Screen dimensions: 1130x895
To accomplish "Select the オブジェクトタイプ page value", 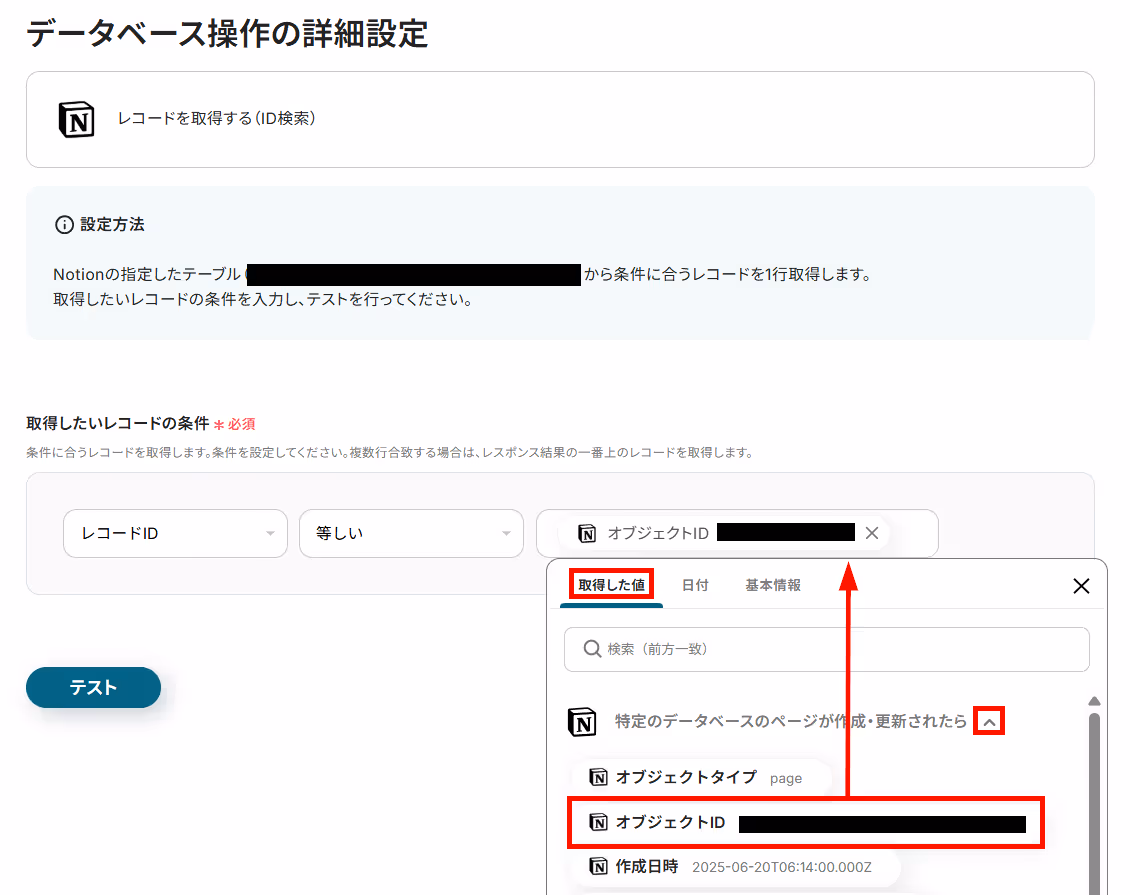I will tap(701, 778).
